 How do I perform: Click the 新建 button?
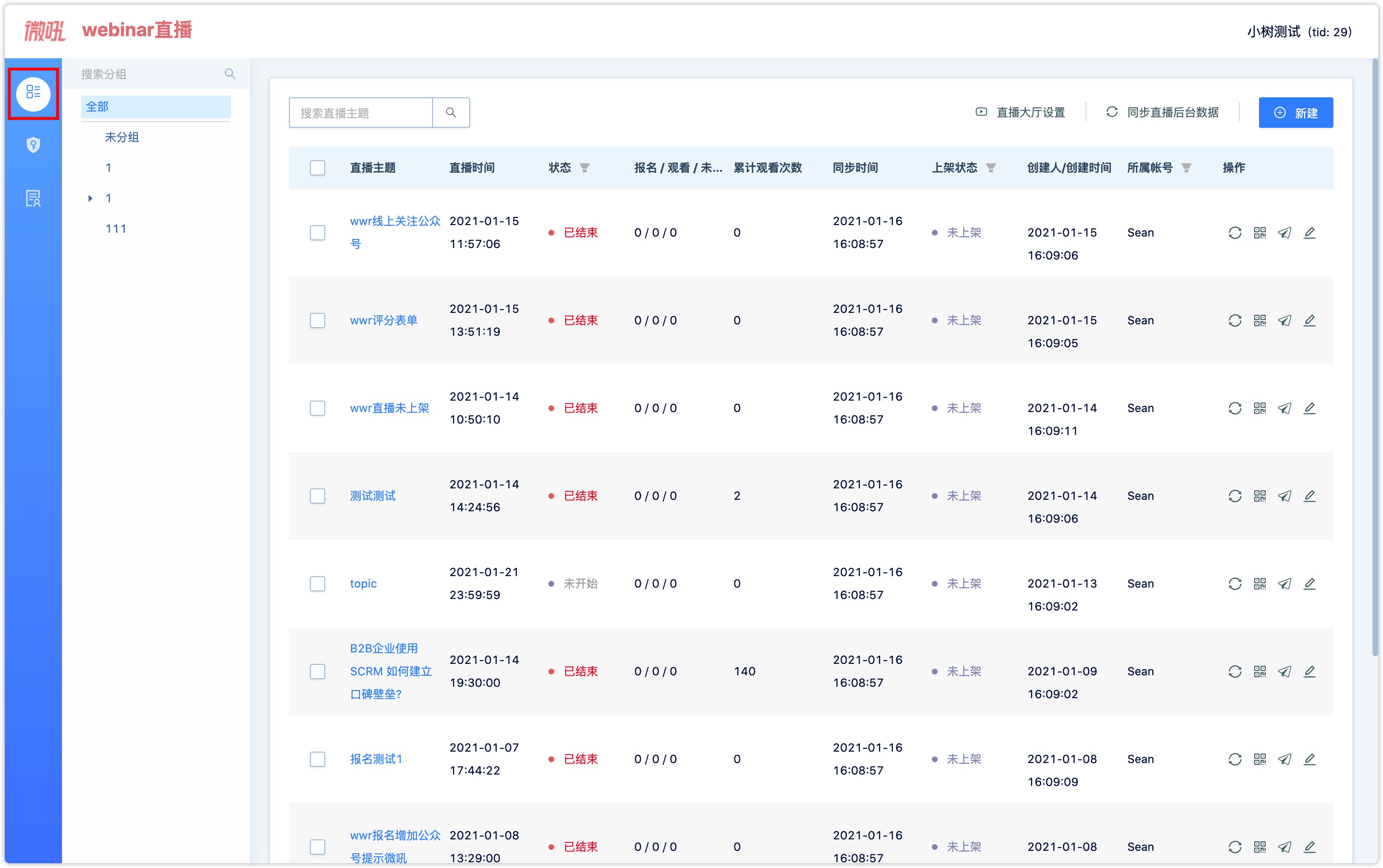(1295, 113)
